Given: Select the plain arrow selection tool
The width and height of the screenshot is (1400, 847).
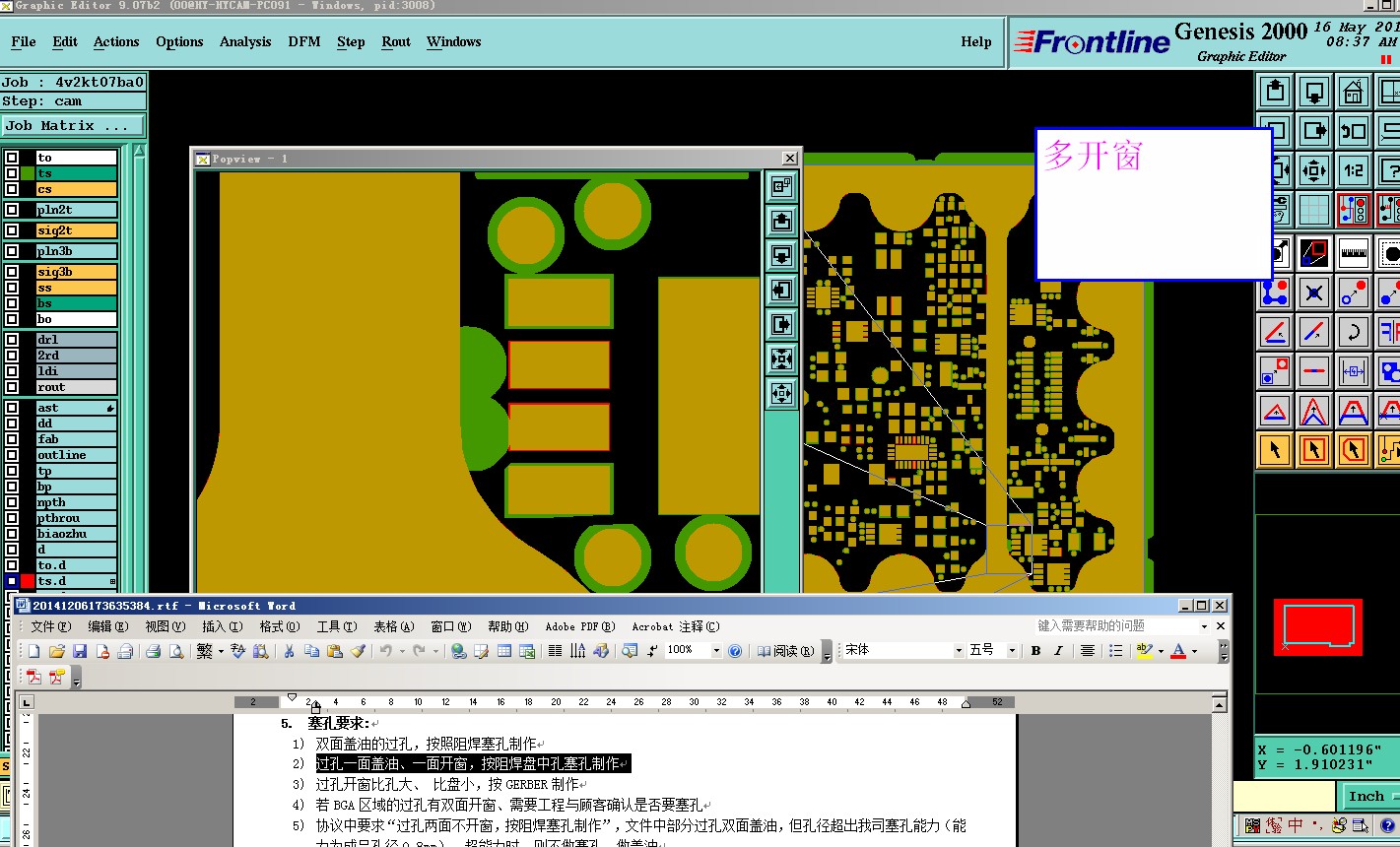Looking at the screenshot, I should (x=1275, y=450).
